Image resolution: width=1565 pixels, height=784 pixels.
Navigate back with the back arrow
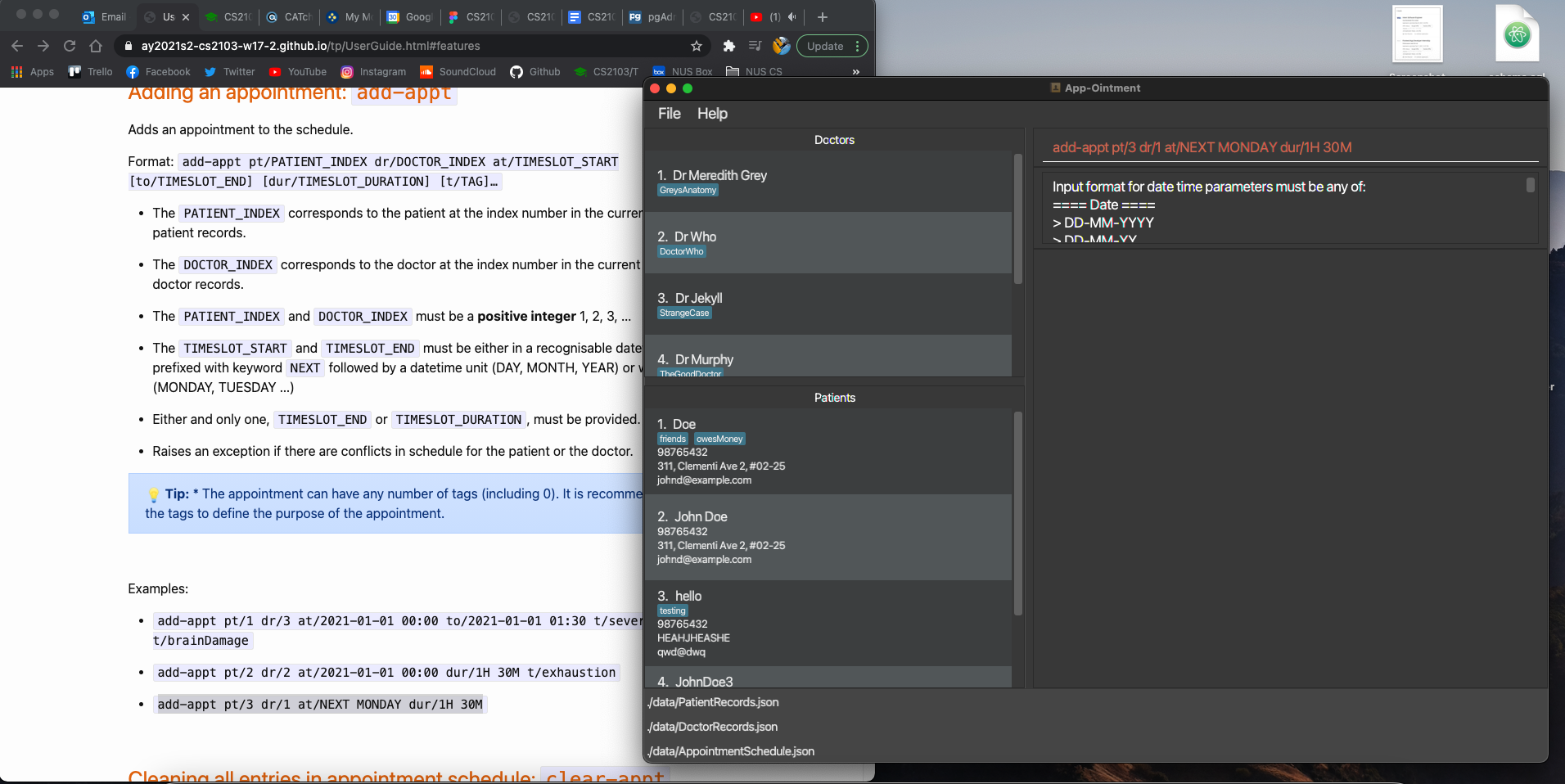click(x=17, y=46)
